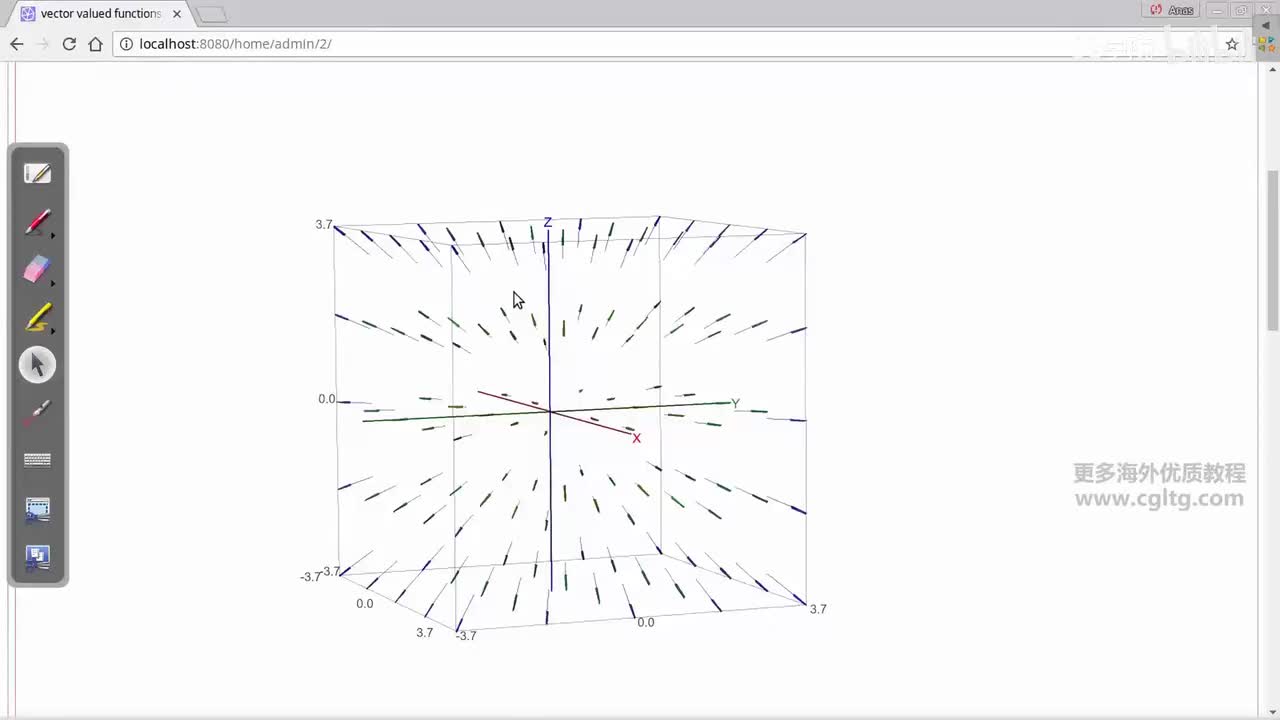The width and height of the screenshot is (1280, 720).
Task: Open a new browser tab
Action: coord(211,15)
